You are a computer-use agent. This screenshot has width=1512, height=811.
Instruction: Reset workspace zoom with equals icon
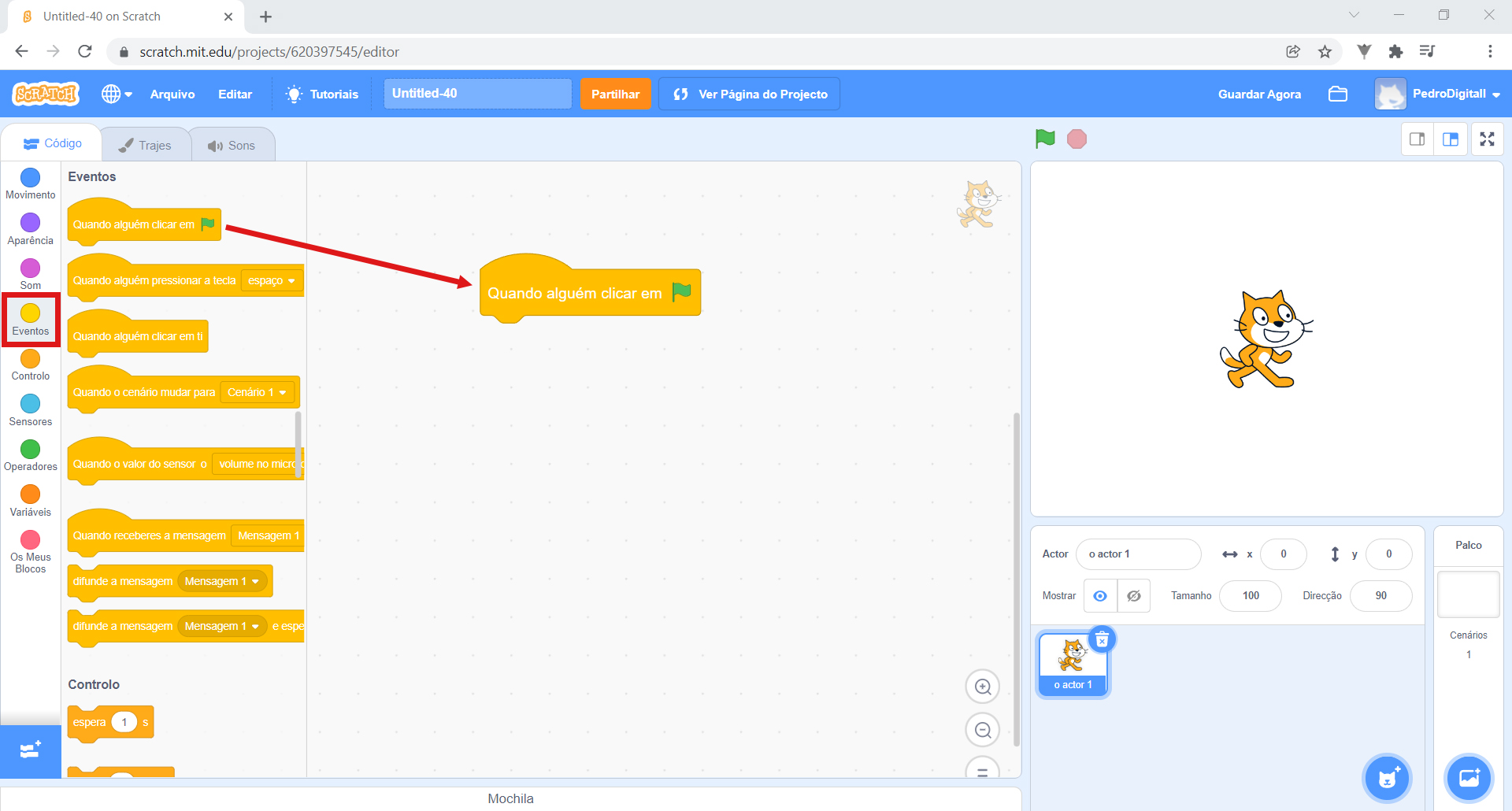pyautogui.click(x=983, y=770)
